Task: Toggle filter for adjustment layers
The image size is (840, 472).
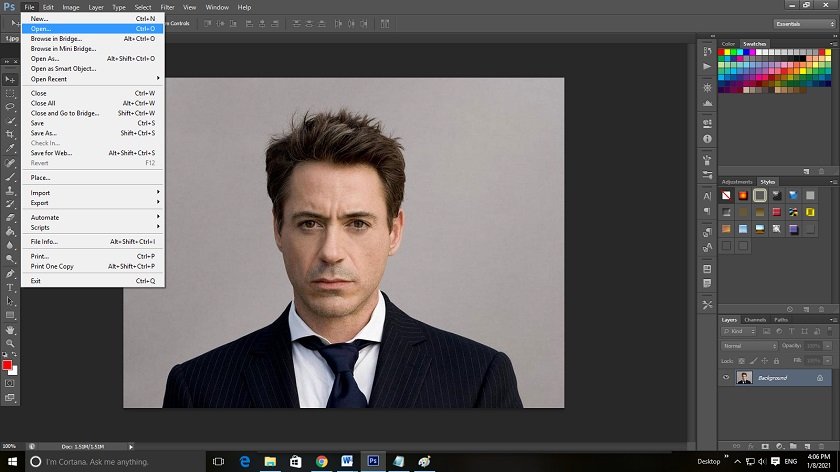Action: point(779,332)
